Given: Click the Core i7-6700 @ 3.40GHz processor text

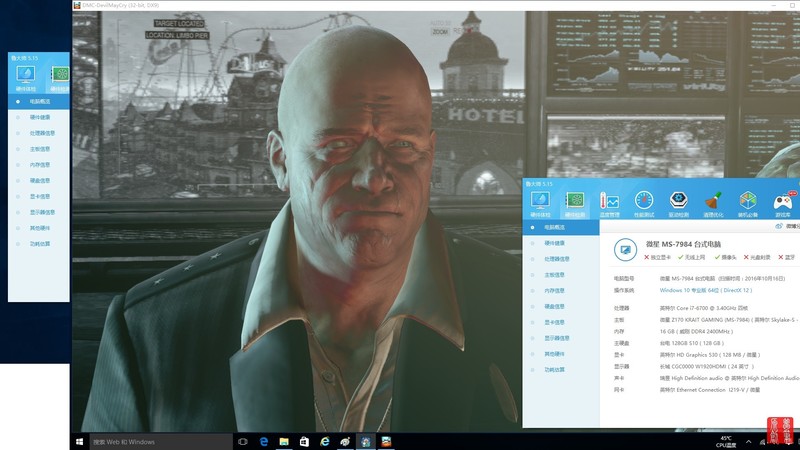Looking at the screenshot, I should [704, 308].
